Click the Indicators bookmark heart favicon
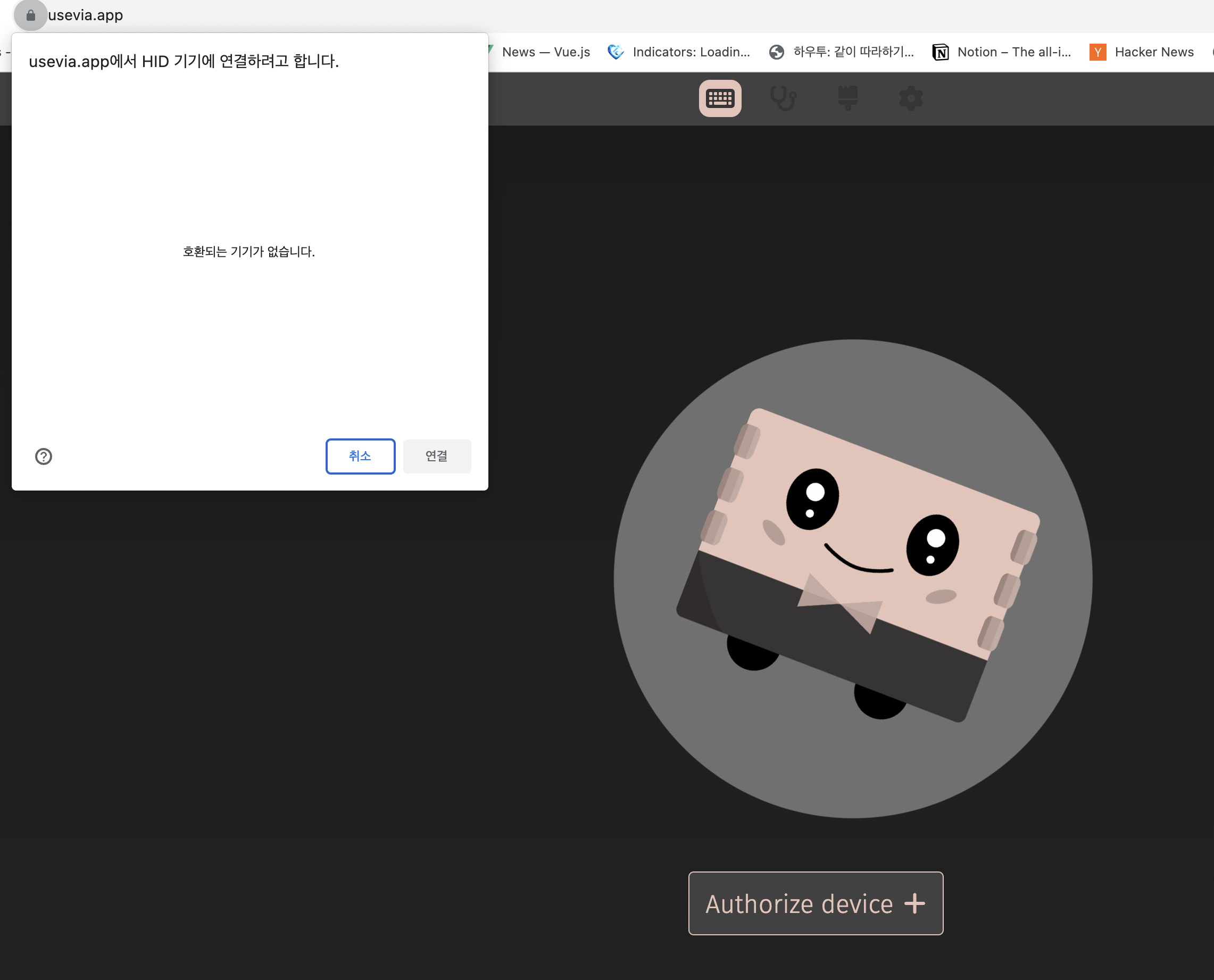 click(615, 52)
